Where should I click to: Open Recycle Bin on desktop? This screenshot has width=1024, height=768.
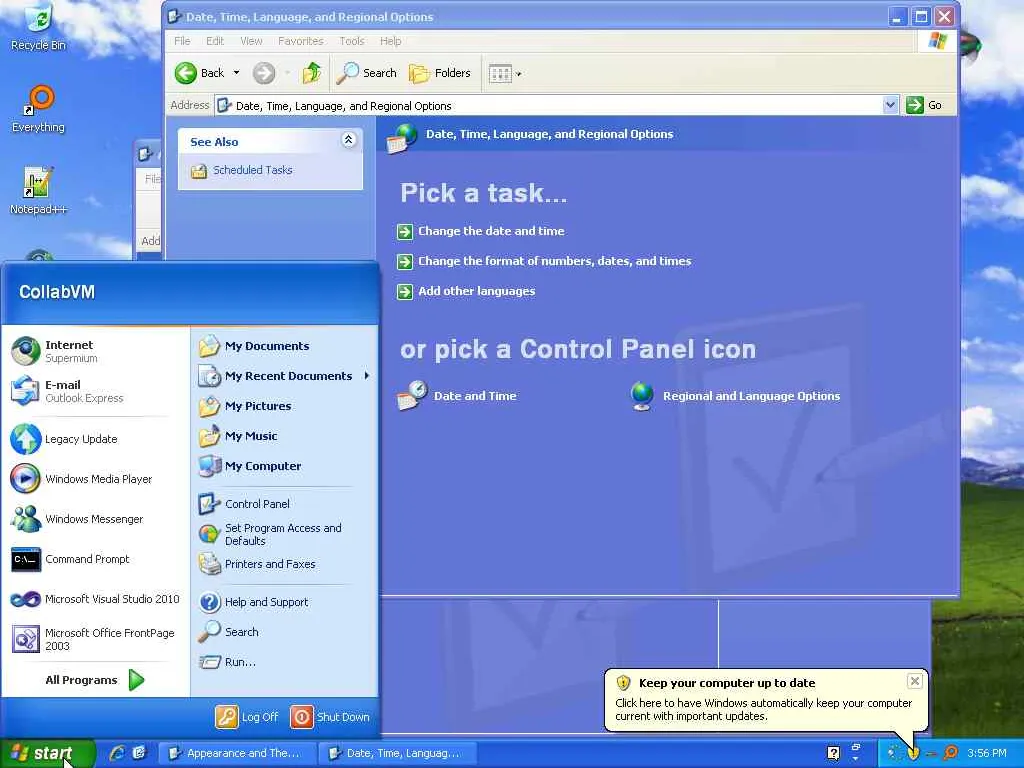click(39, 27)
